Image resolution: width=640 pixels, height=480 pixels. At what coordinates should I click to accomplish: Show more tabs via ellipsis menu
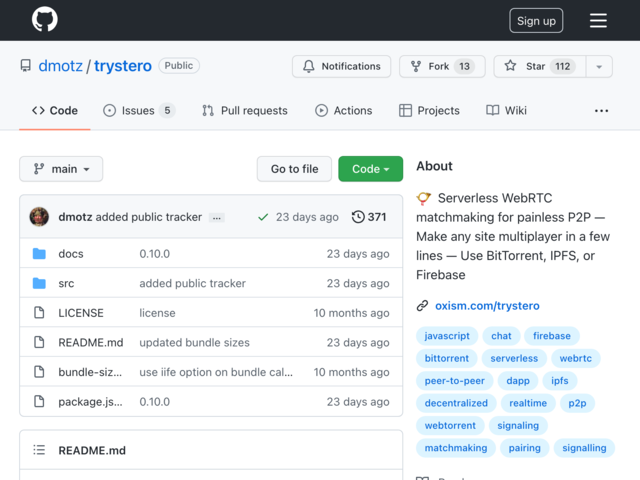click(x=601, y=111)
